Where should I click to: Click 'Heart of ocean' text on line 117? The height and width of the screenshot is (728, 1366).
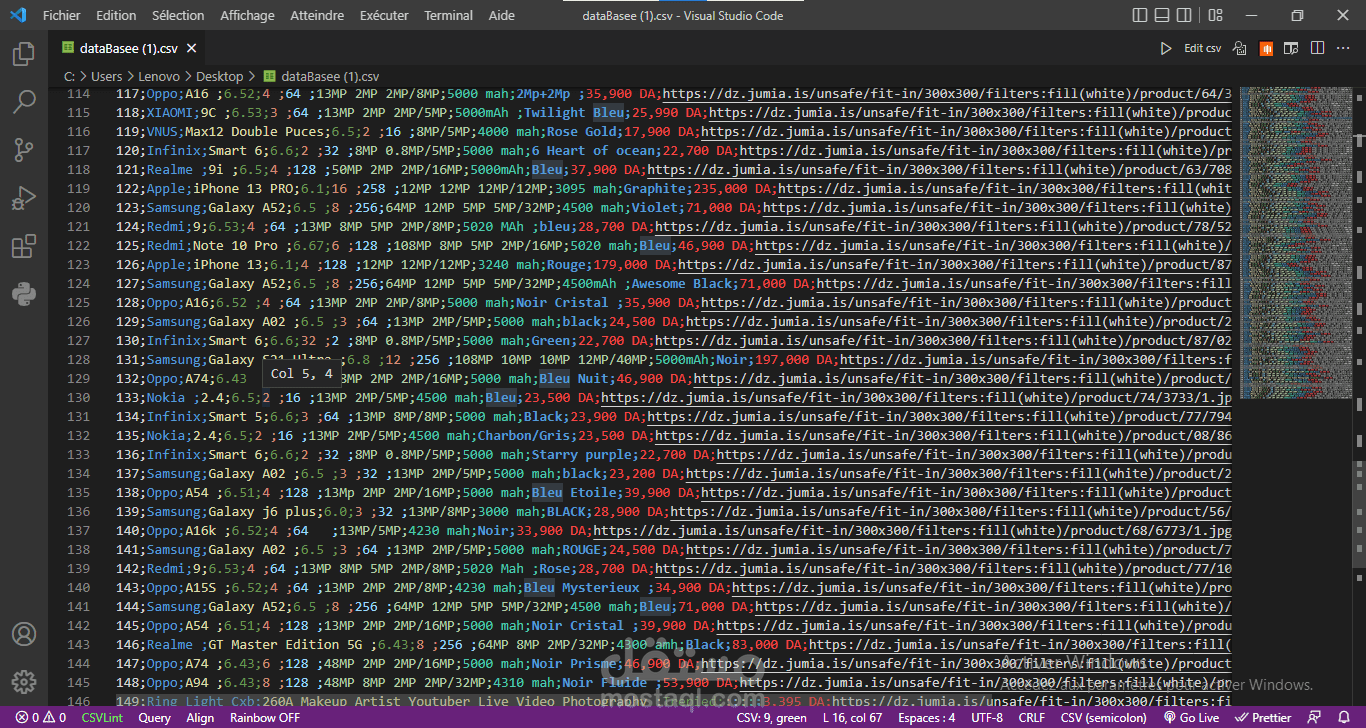coord(601,150)
